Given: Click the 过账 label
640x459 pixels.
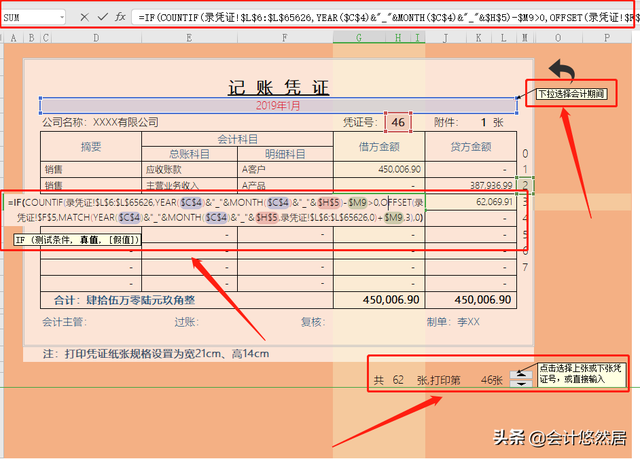Looking at the screenshot, I should click(x=186, y=322).
